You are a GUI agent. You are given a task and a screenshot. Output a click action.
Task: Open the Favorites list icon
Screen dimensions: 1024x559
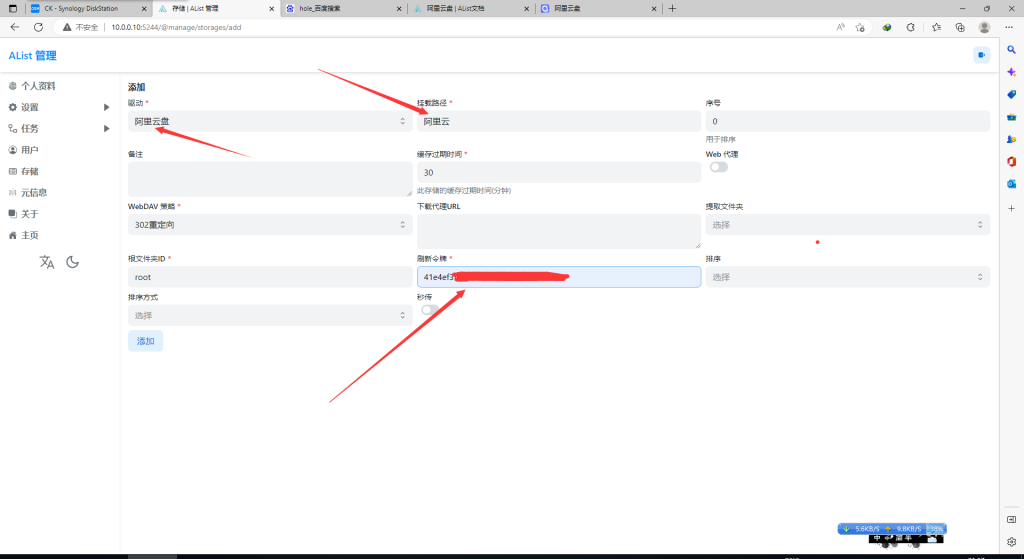click(x=936, y=27)
